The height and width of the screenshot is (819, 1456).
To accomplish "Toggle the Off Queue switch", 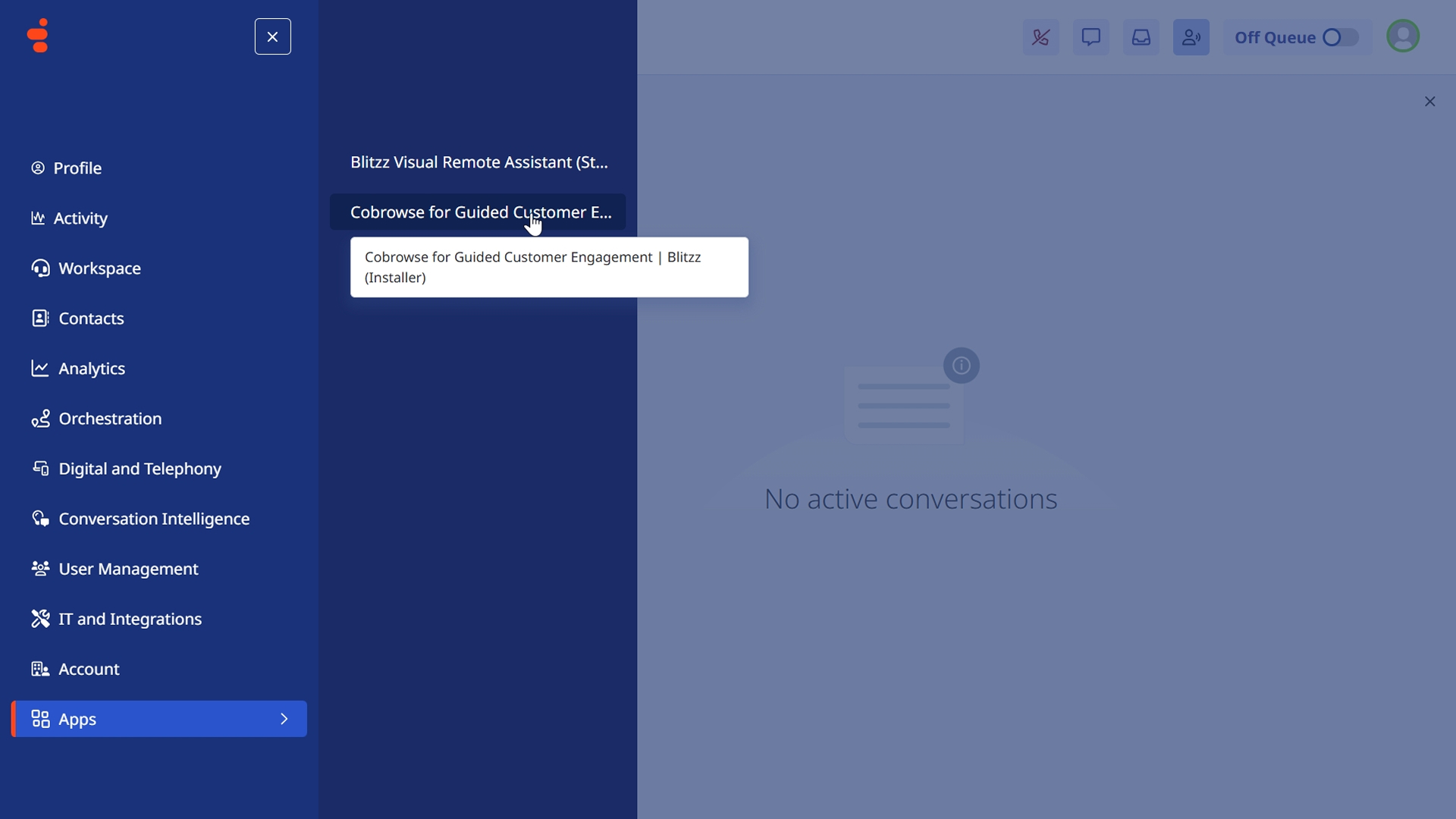I will point(1339,37).
